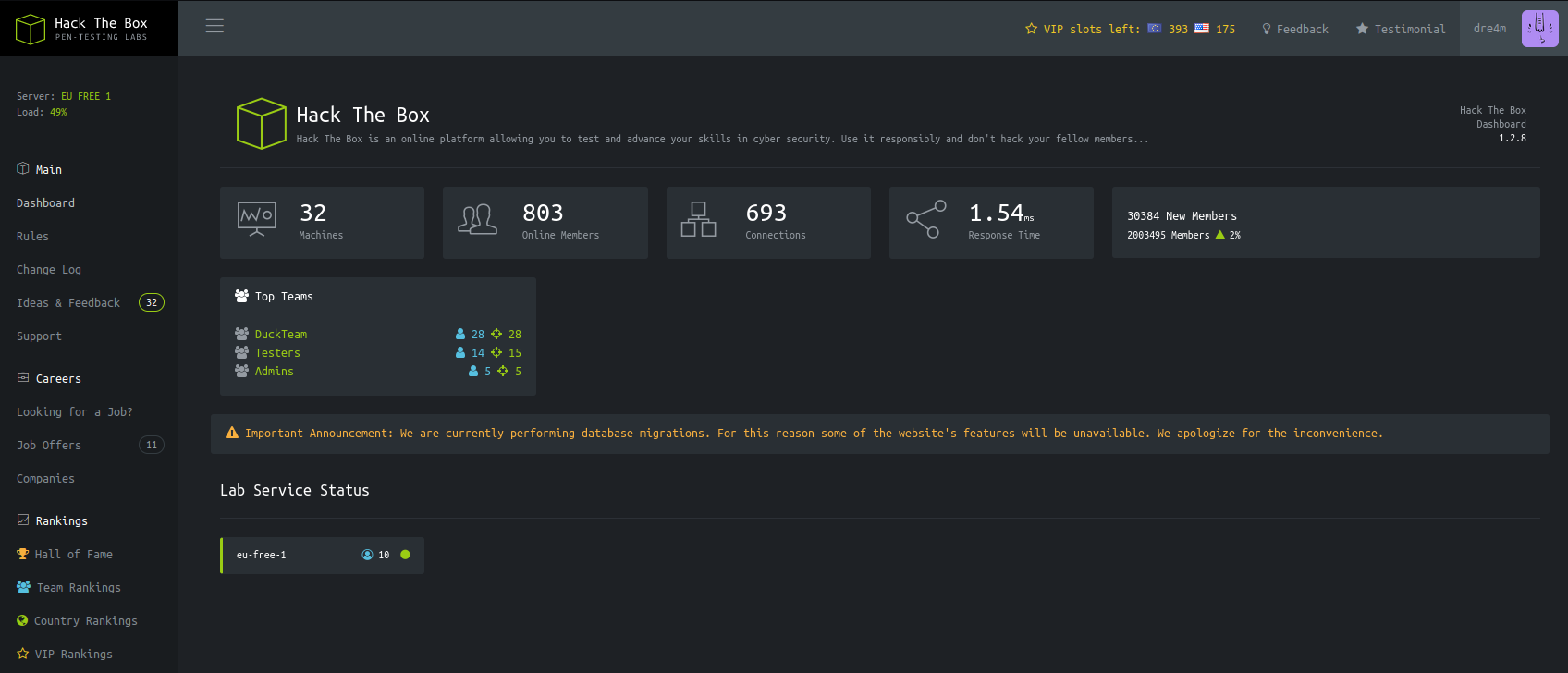Open the DuckTeam team link
The height and width of the screenshot is (673, 1568).
coord(281,334)
